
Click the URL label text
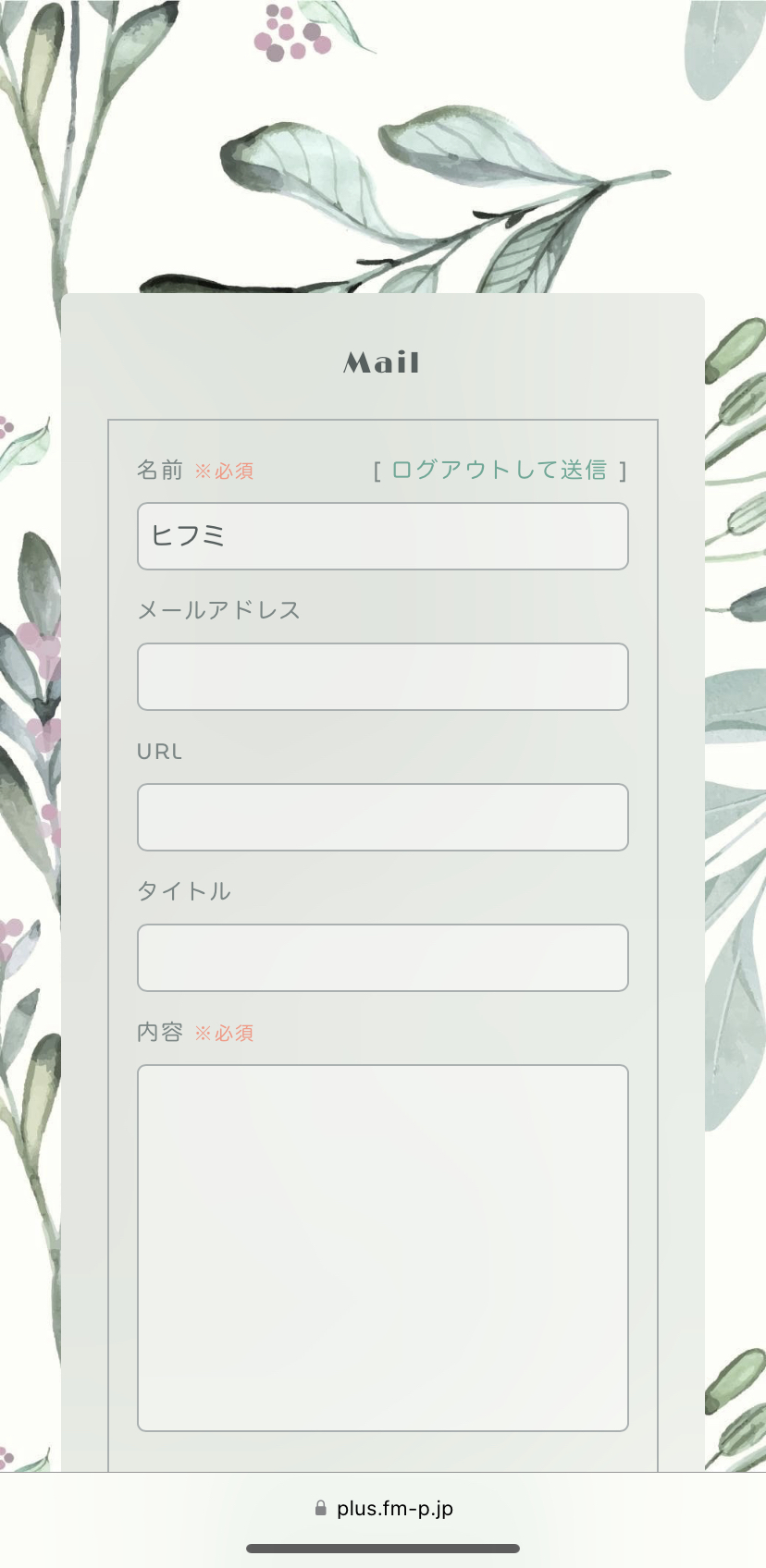click(x=159, y=752)
